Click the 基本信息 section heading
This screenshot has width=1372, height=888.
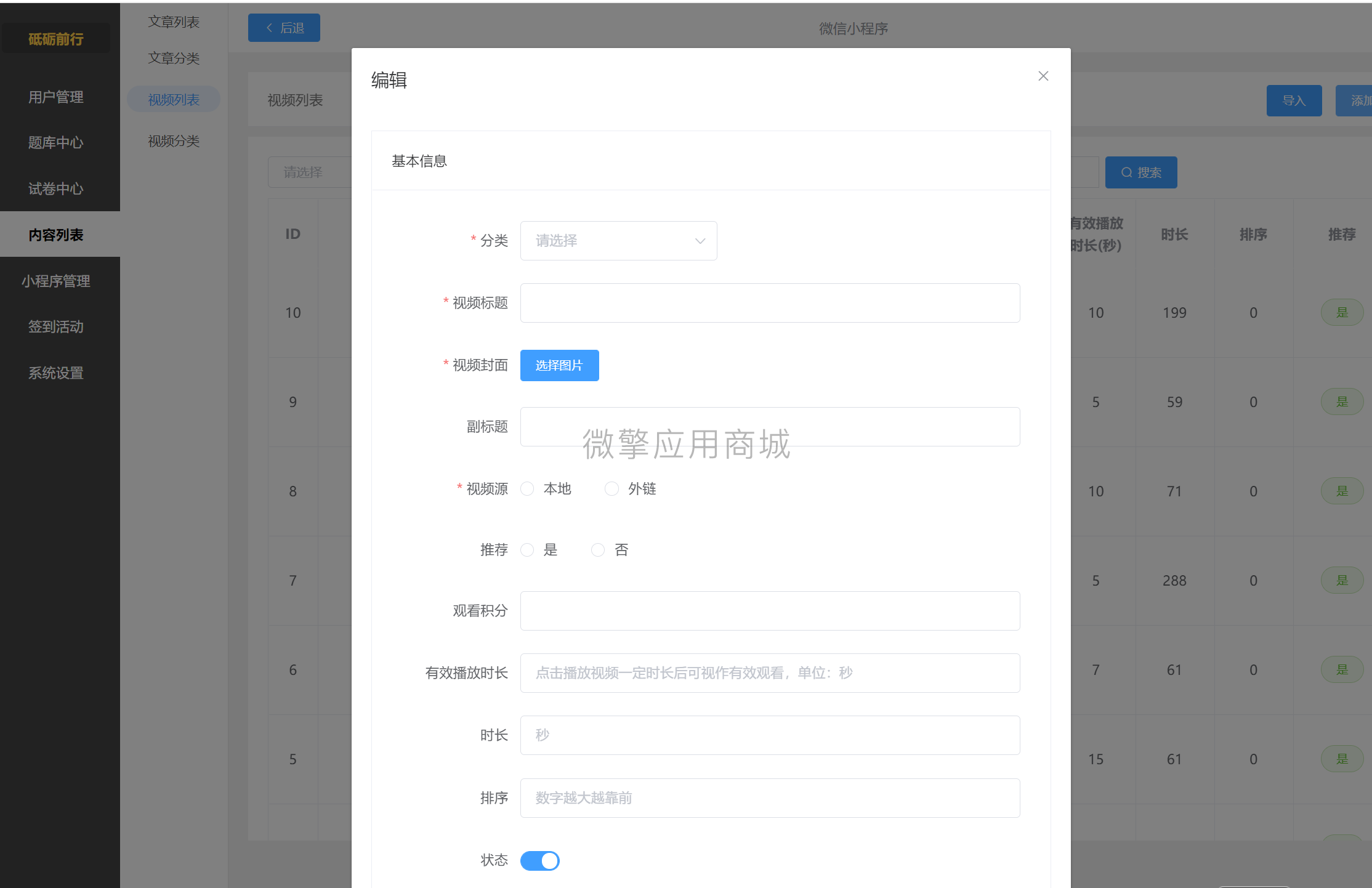(419, 161)
